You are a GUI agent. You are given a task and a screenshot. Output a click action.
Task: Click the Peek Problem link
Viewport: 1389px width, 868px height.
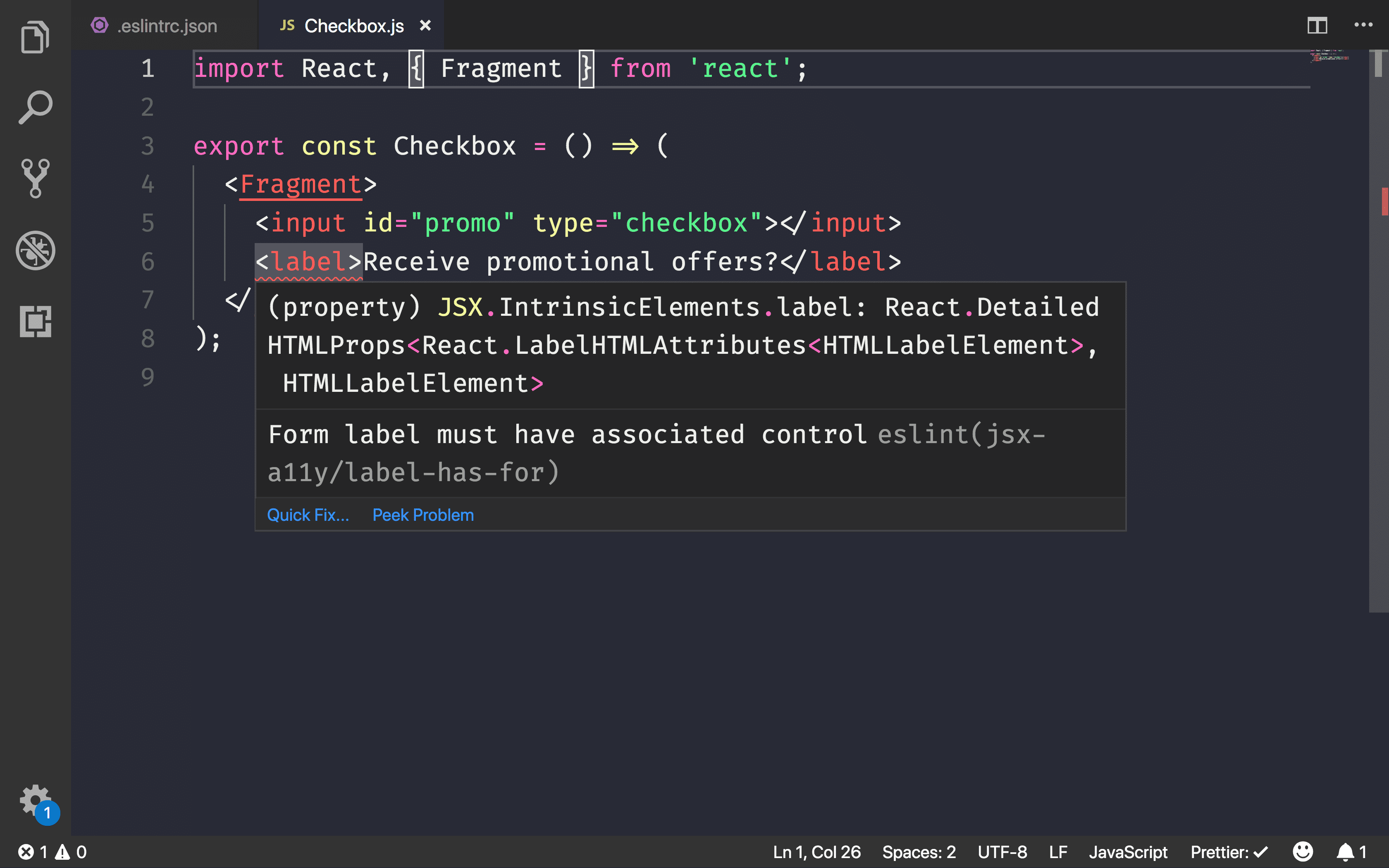423,515
